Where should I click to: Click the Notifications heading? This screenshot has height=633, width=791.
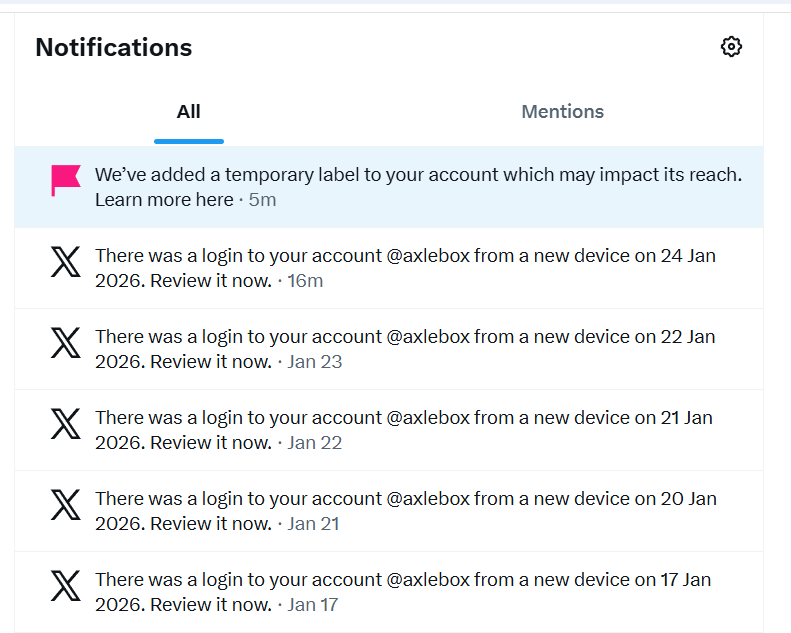[x=114, y=47]
